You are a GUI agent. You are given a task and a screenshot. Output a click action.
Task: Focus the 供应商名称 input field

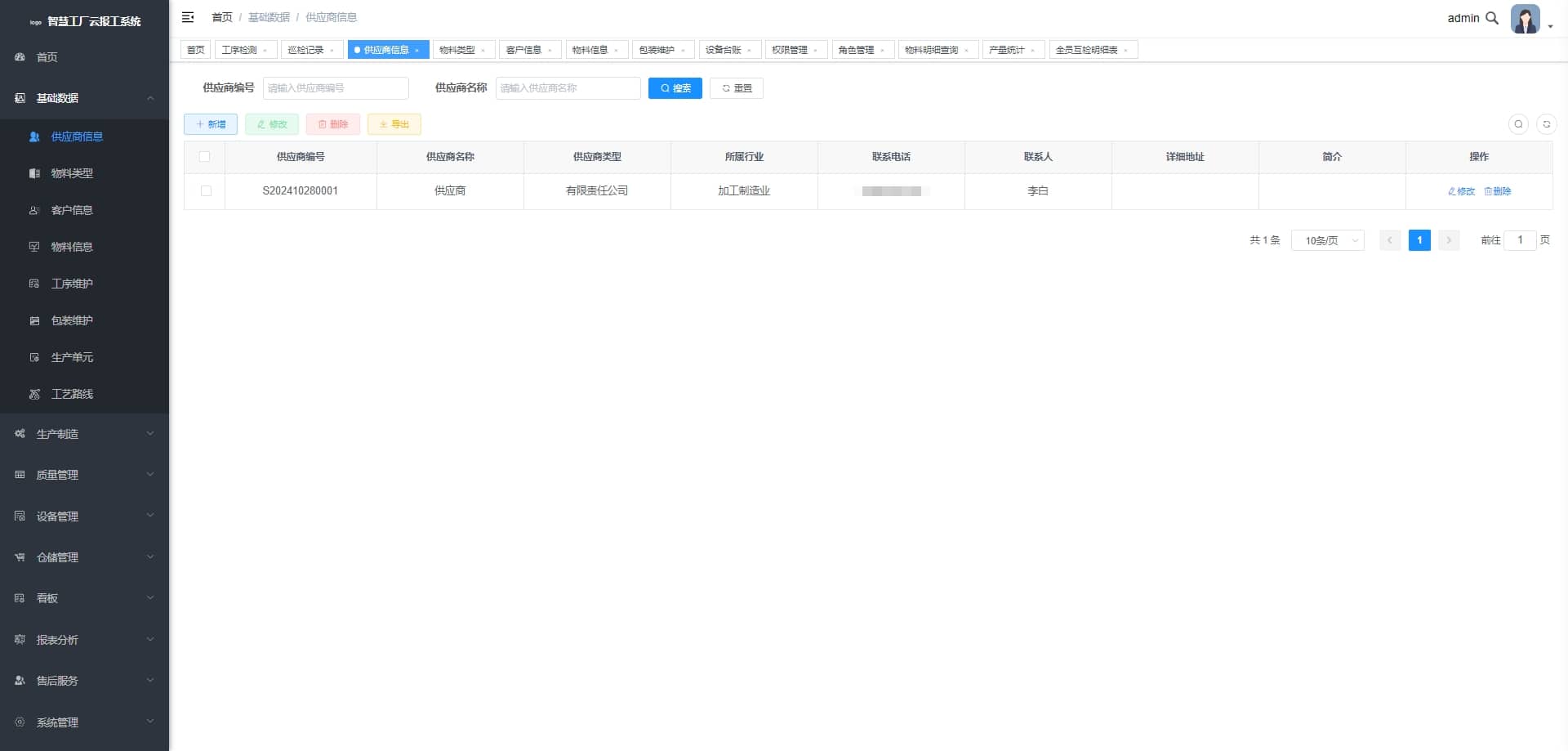(568, 88)
